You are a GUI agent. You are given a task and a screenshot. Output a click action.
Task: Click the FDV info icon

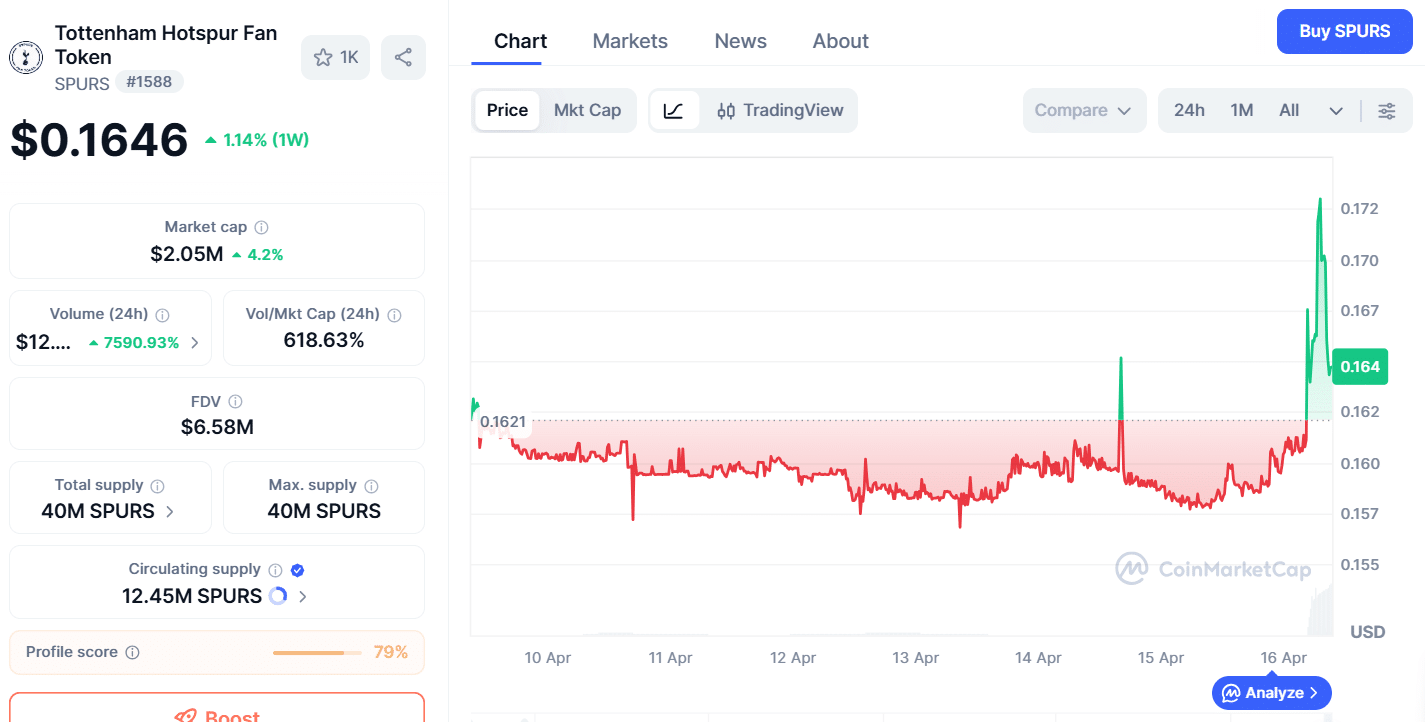pos(235,402)
